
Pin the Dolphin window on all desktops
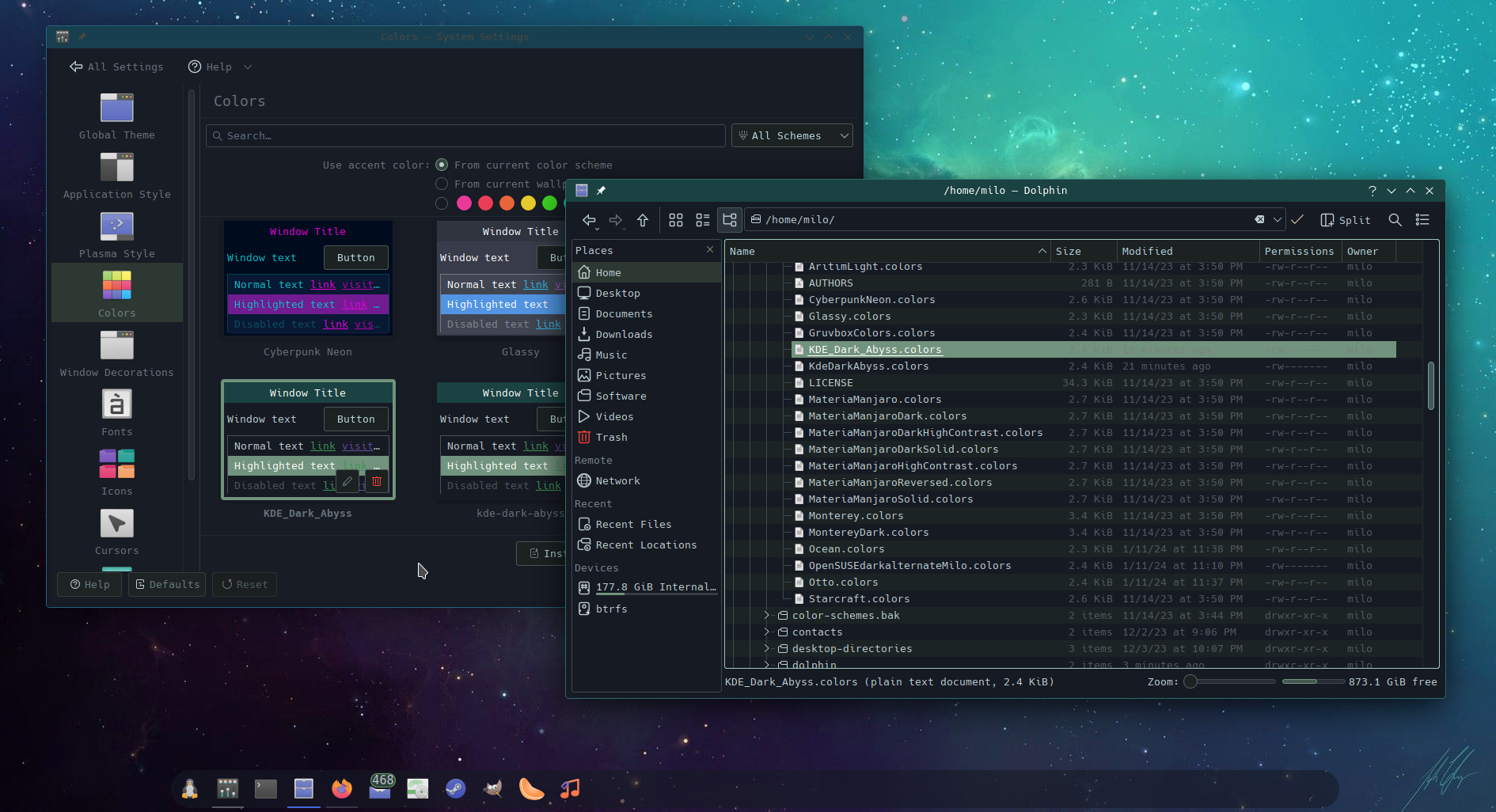click(601, 190)
